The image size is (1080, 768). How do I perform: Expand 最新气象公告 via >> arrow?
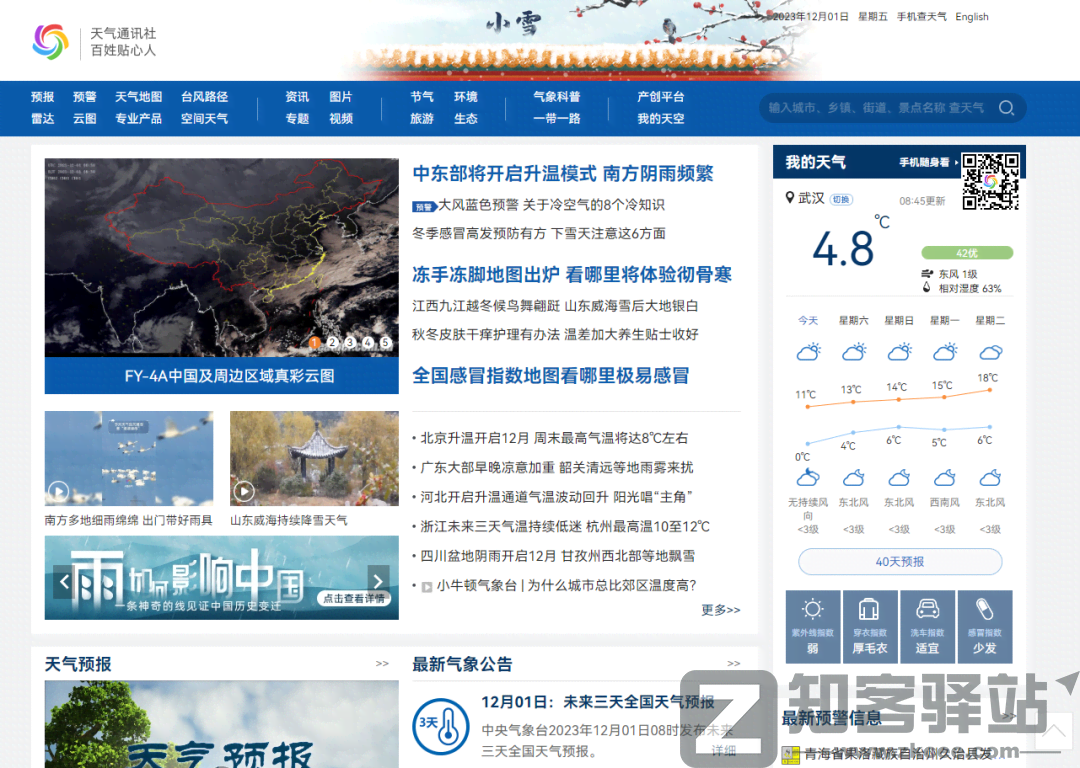click(734, 663)
